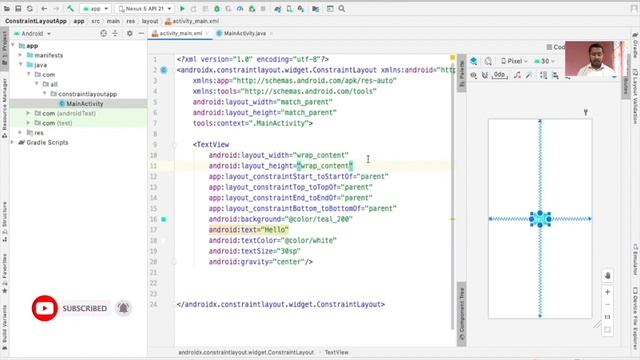Screen dimensions: 640x360
Task: Open Search Everywhere magnifier icon
Action: 342,9
